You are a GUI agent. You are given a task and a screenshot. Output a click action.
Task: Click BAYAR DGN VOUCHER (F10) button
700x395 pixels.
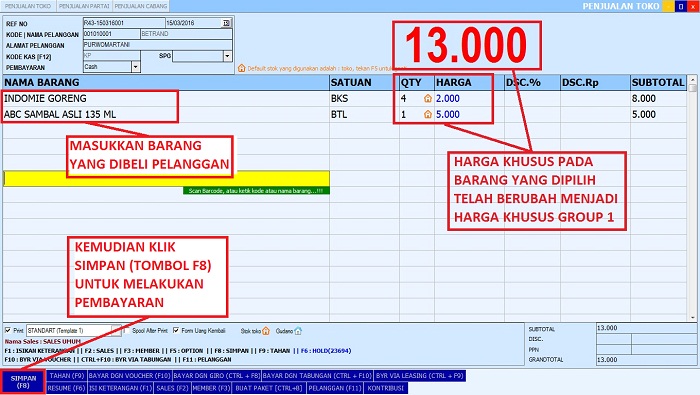click(x=129, y=376)
